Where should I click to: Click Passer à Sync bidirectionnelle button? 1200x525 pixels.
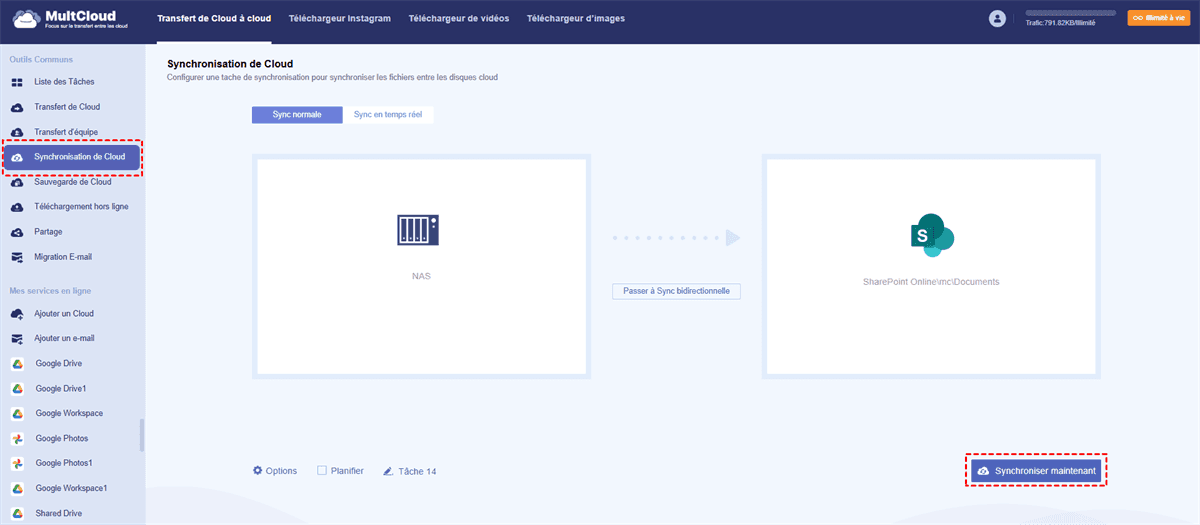[676, 292]
